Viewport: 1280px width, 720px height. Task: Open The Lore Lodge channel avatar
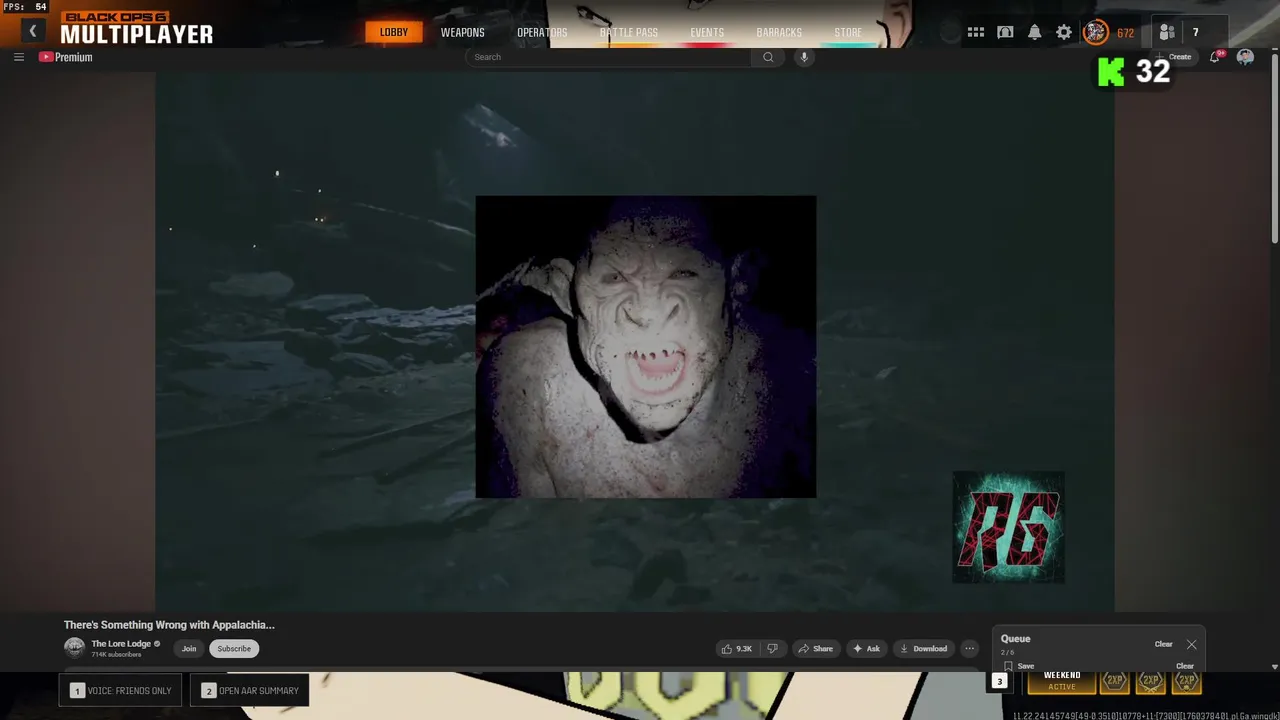[x=75, y=648]
